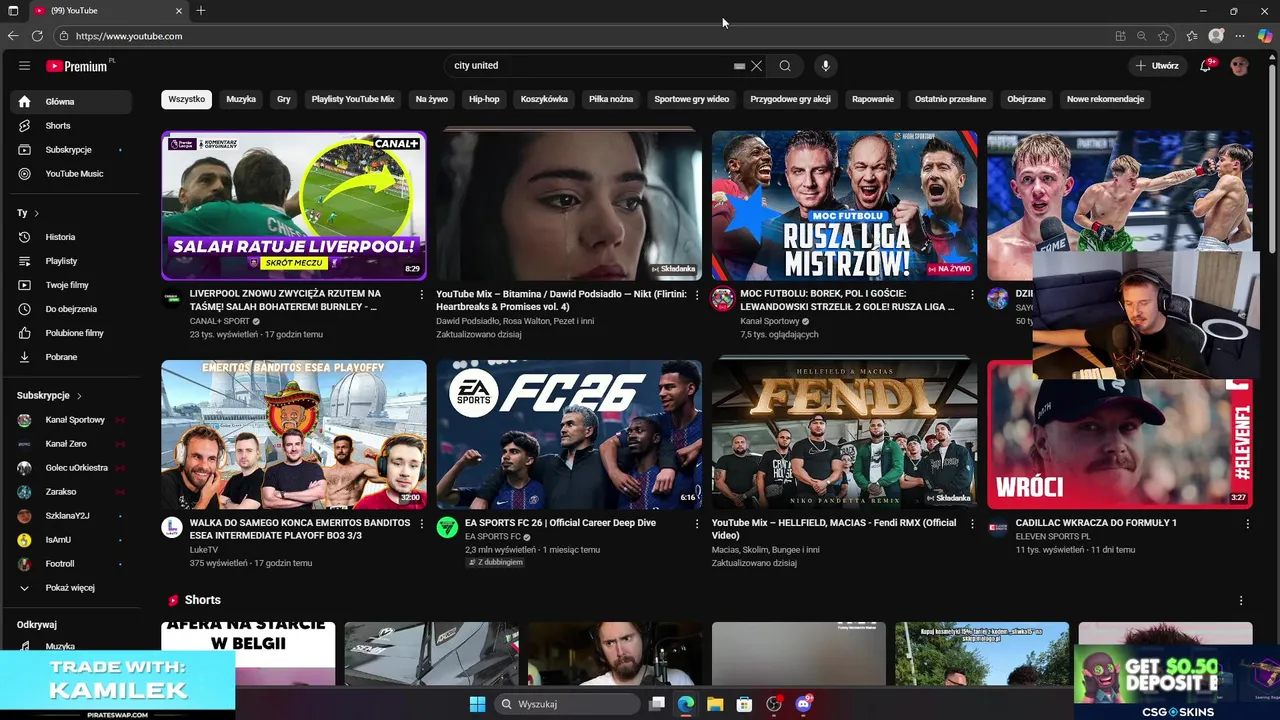1280x720 pixels.
Task: Open the CANAL+ SPORT channel link
Action: coord(219,322)
